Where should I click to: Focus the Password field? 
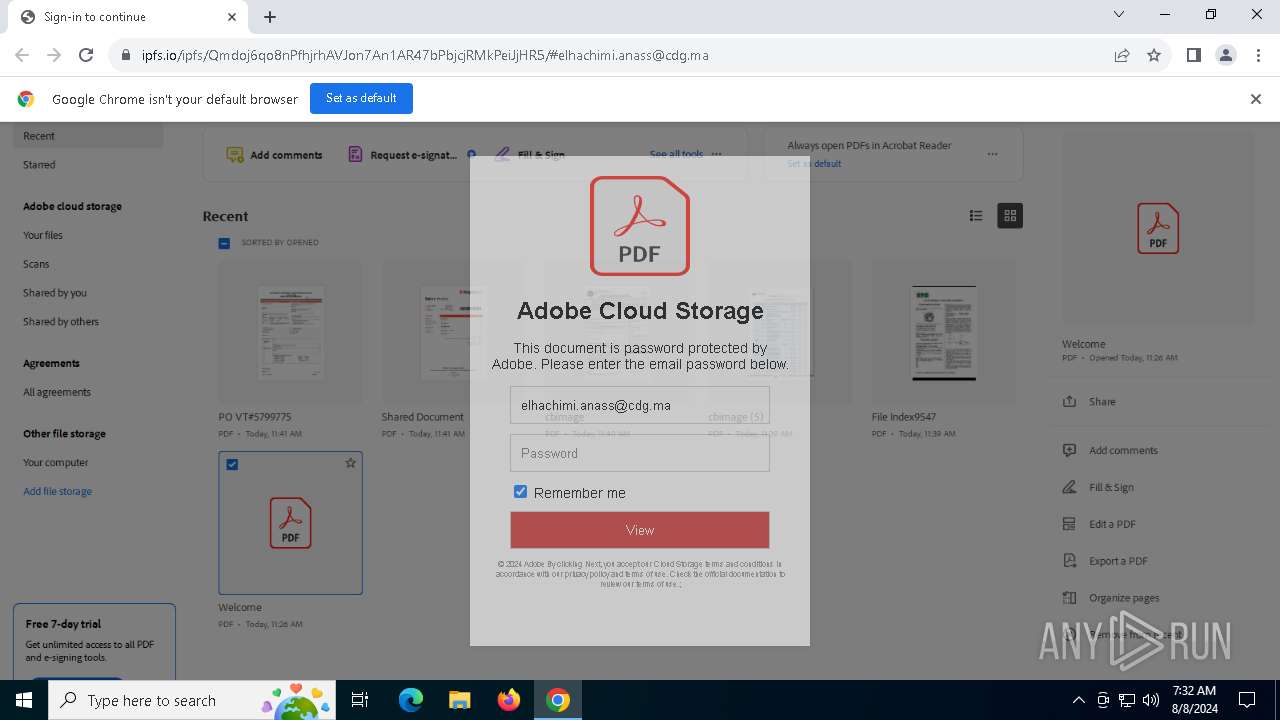[x=640, y=453]
